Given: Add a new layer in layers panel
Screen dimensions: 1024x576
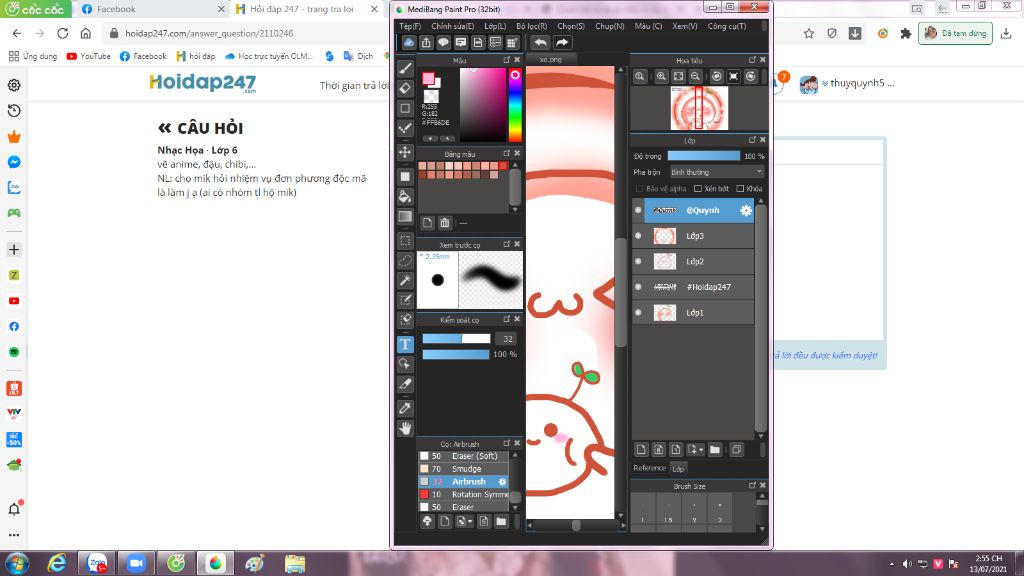Looking at the screenshot, I should [641, 449].
